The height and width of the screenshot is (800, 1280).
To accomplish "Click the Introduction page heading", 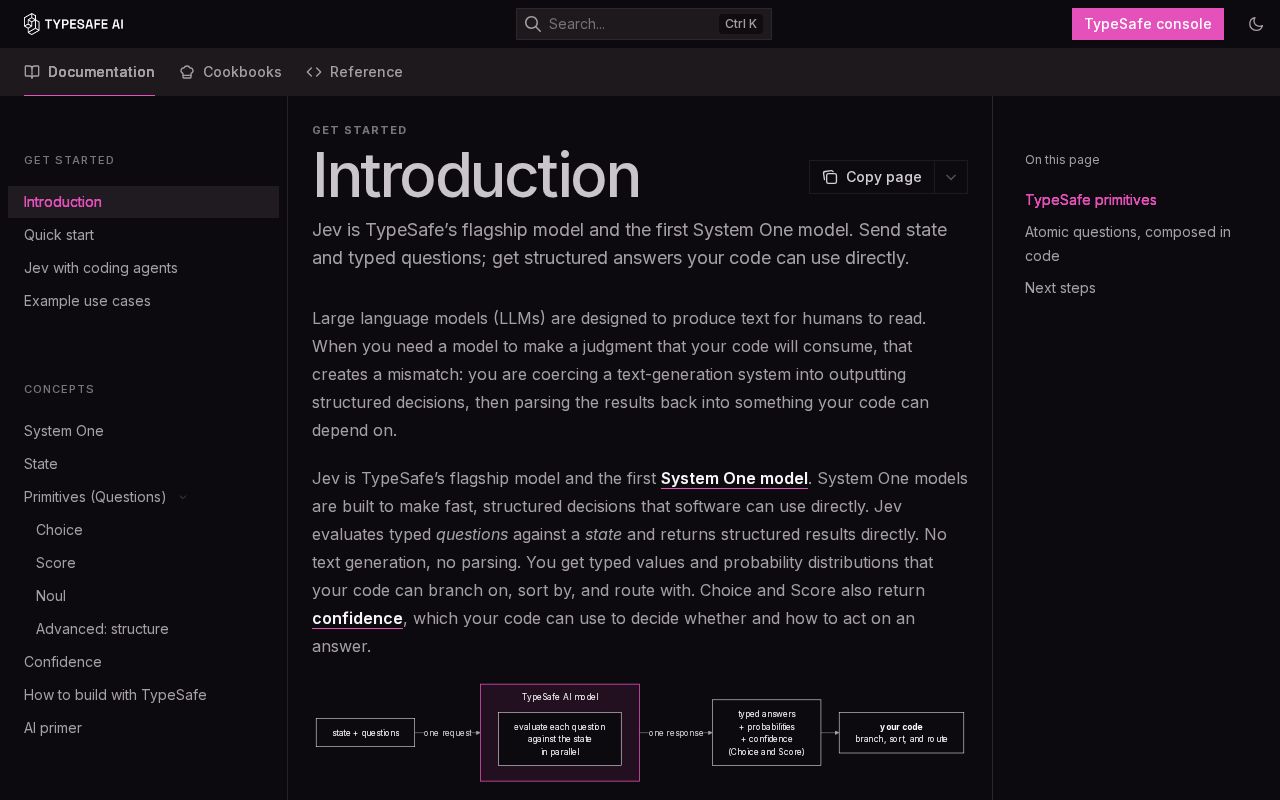I will click(x=476, y=175).
